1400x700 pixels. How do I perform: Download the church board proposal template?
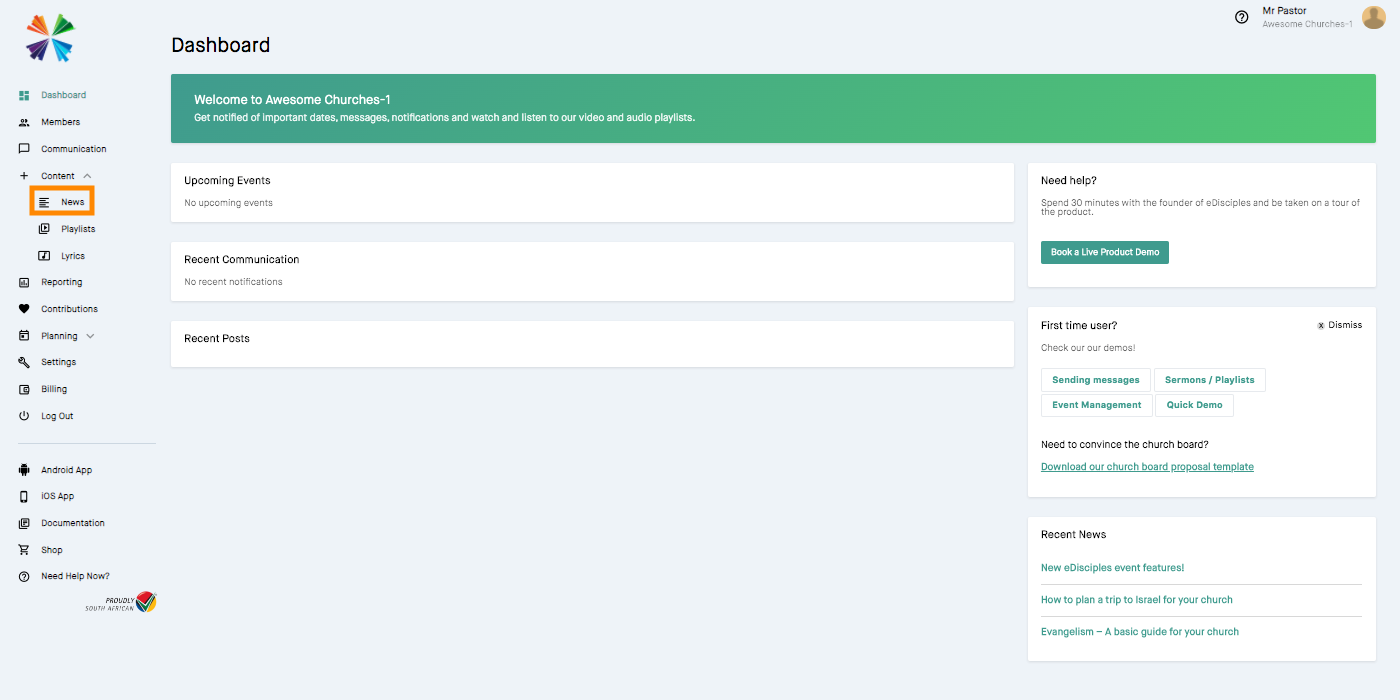1147,466
